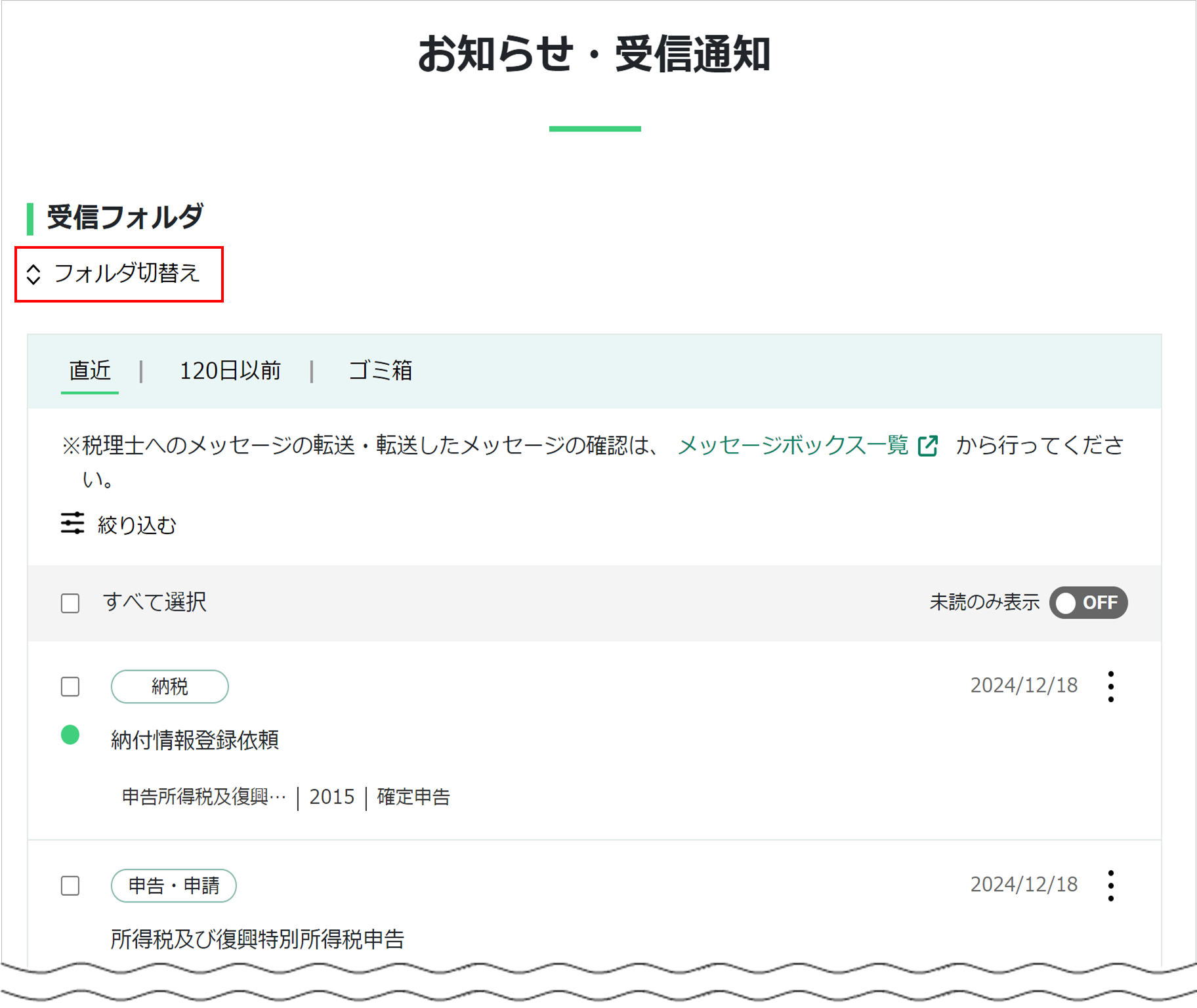The image size is (1197, 1008).
Task: Click the 受信フォルダ heading
Action: 125,218
